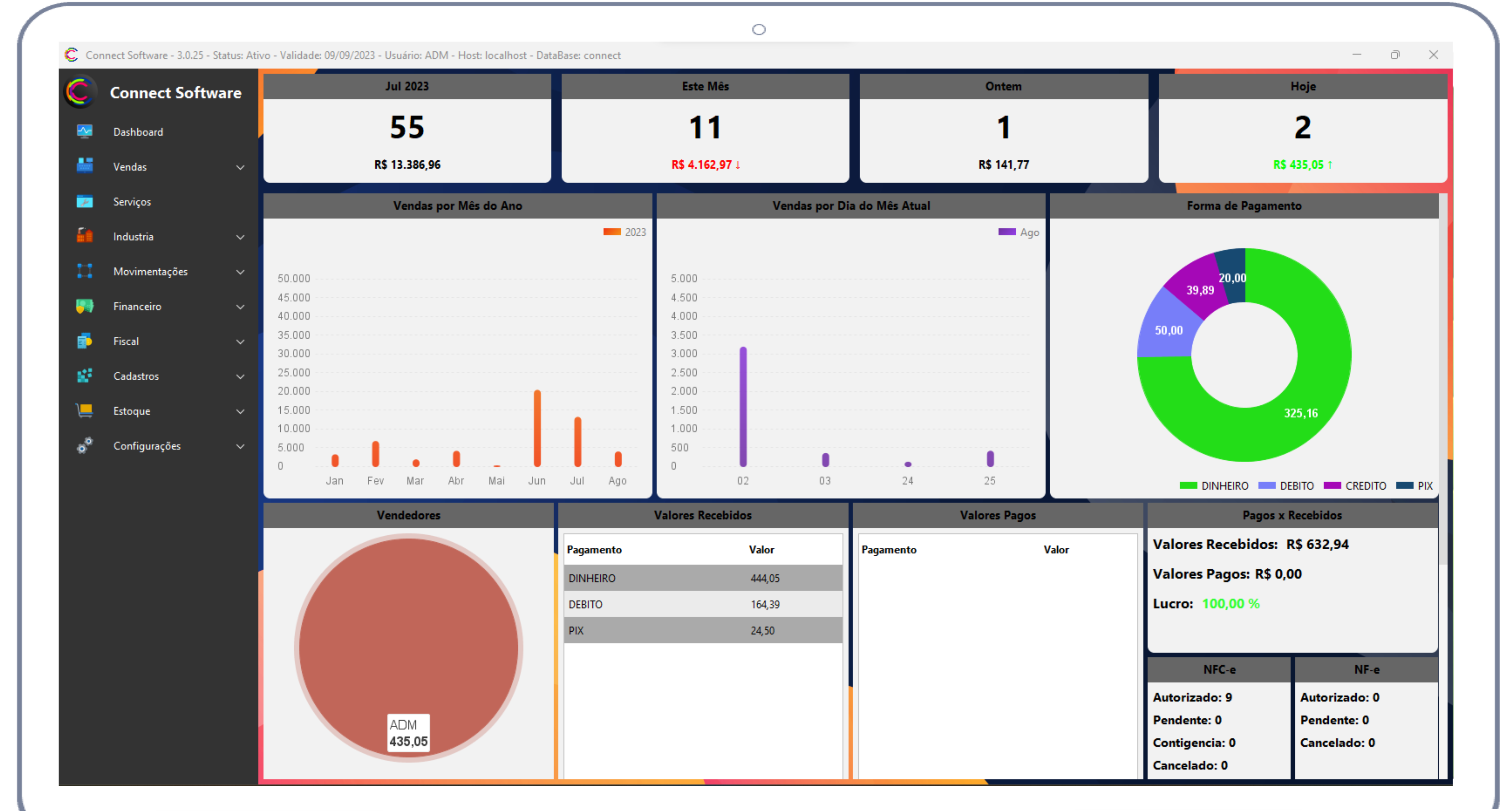The image size is (1512, 811).
Task: Select the DINHEIRO row in Valores Recebidos
Action: (702, 578)
